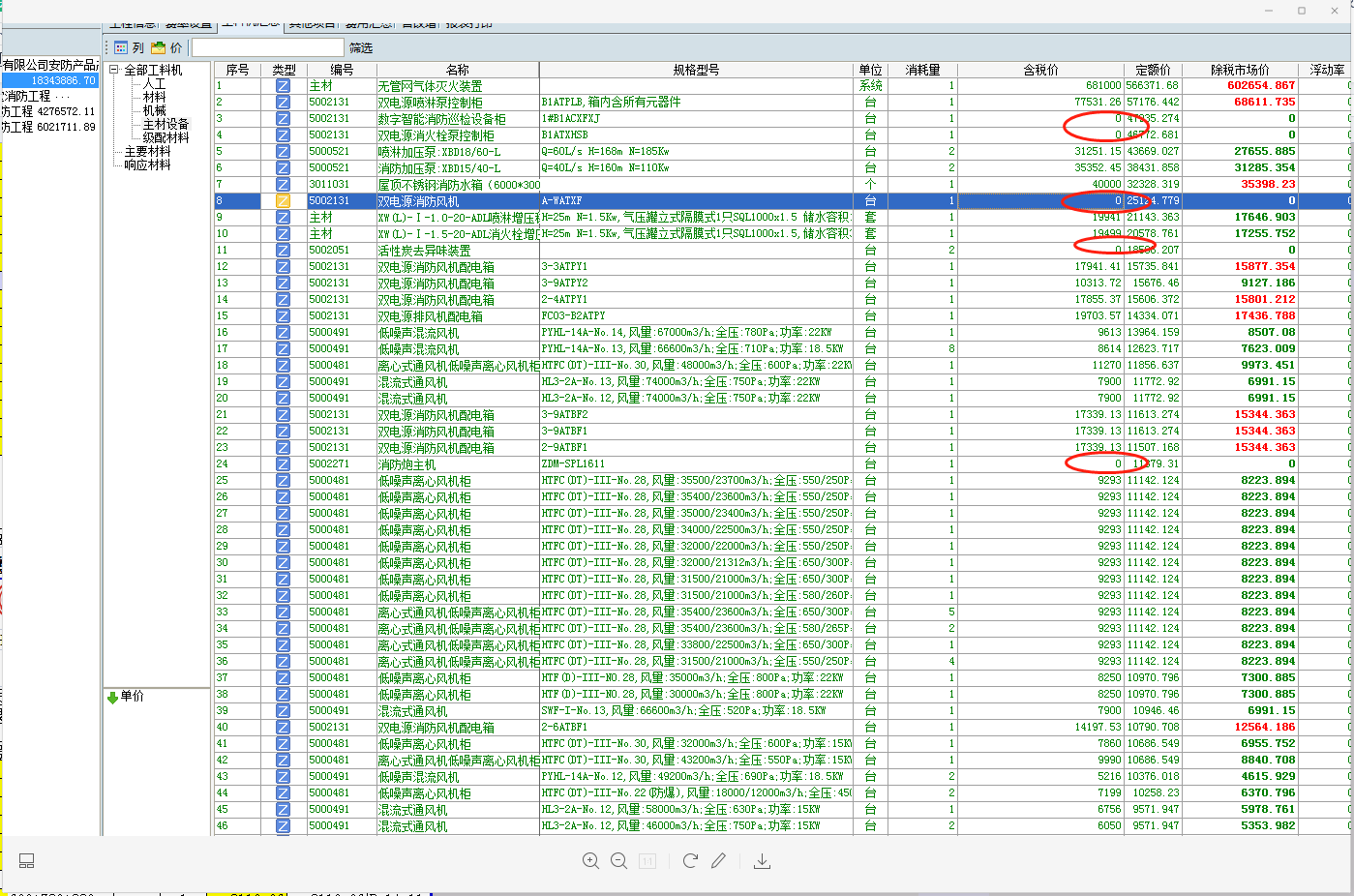Image resolution: width=1354 pixels, height=896 pixels.
Task: Select the 材料 tree item
Action: (154, 98)
